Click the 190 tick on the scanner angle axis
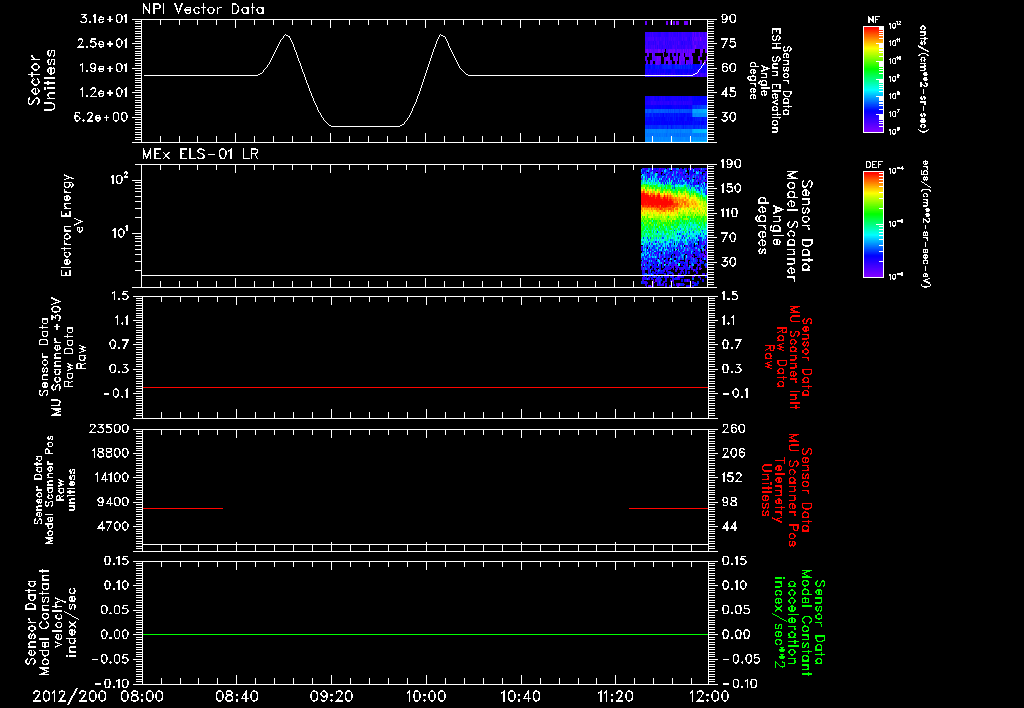Screen dimensions: 1024x708 coord(731,163)
